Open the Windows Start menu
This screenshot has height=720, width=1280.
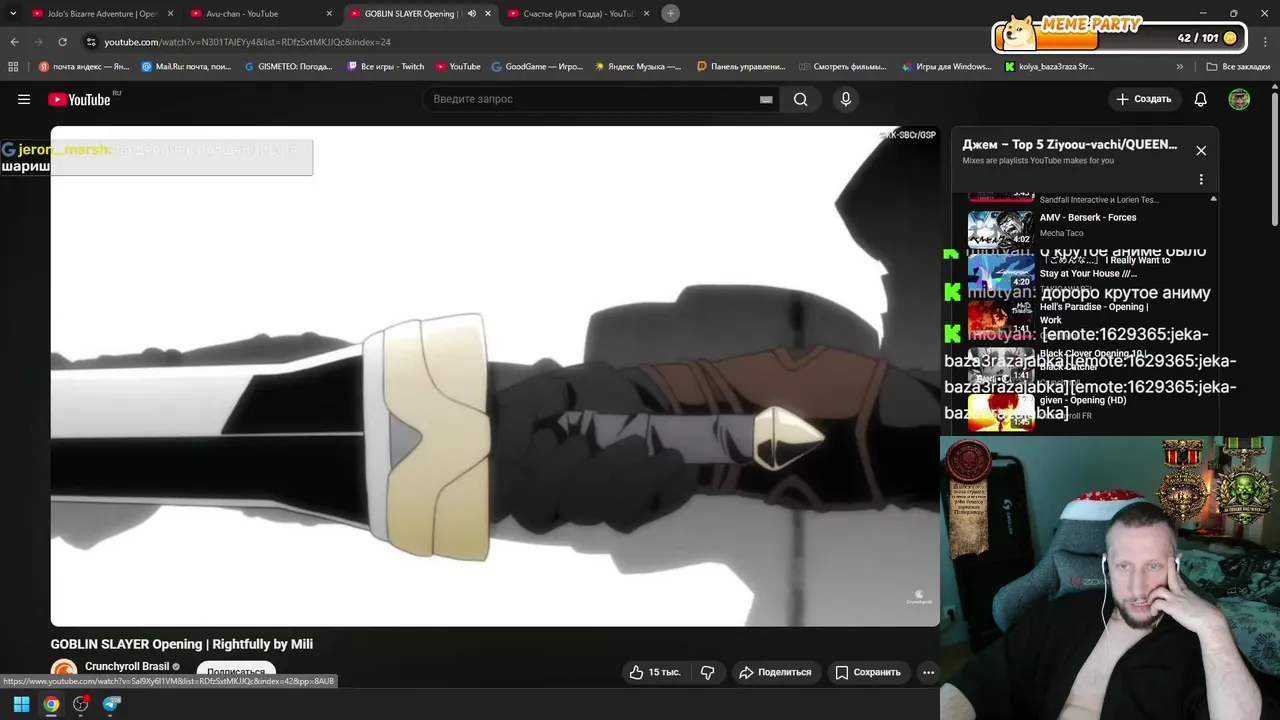pos(21,704)
